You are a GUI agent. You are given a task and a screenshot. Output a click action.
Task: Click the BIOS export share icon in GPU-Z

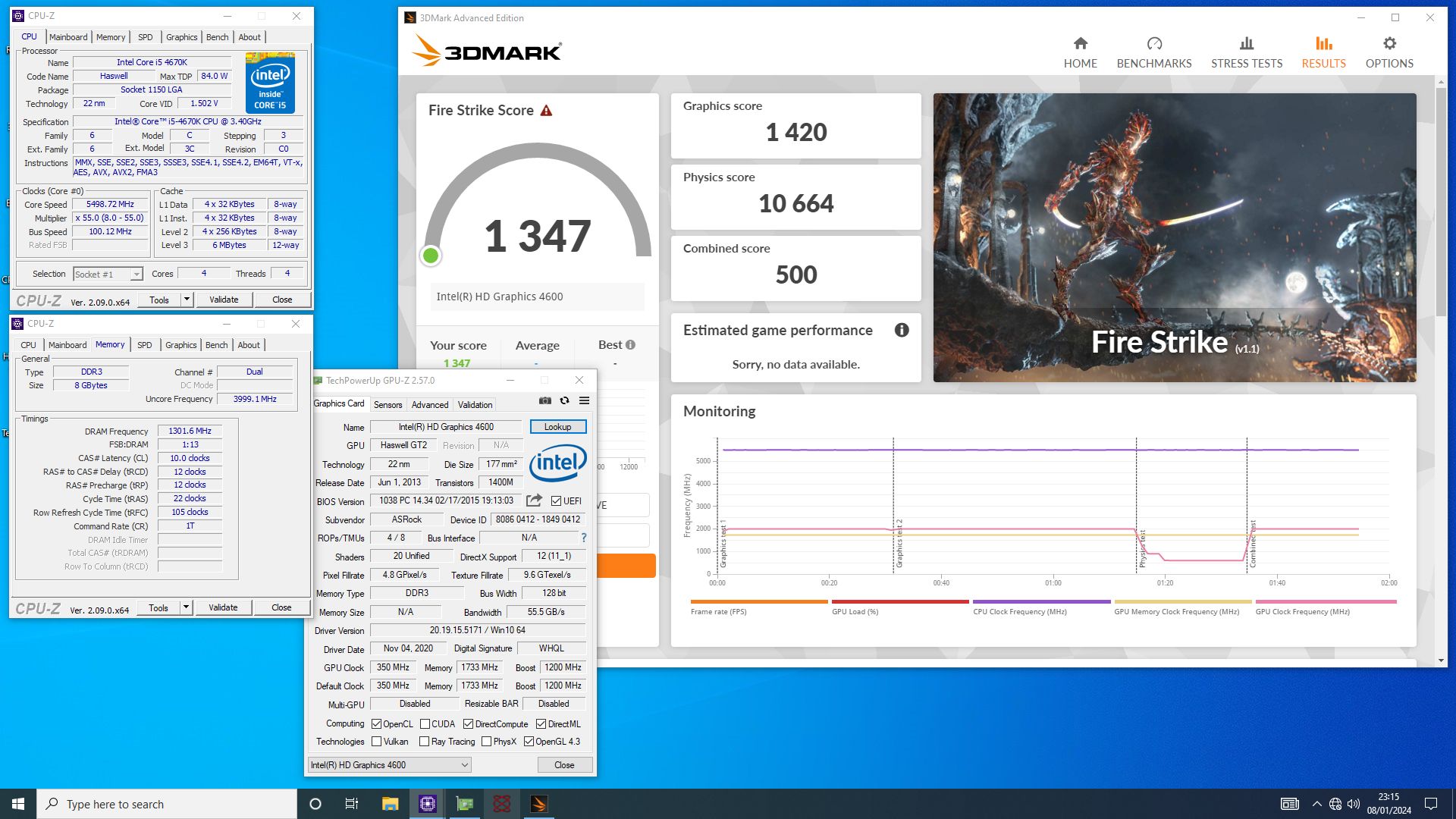(x=534, y=500)
